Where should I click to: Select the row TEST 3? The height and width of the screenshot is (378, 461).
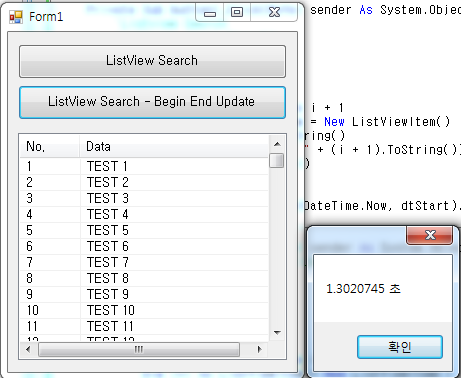click(x=144, y=198)
